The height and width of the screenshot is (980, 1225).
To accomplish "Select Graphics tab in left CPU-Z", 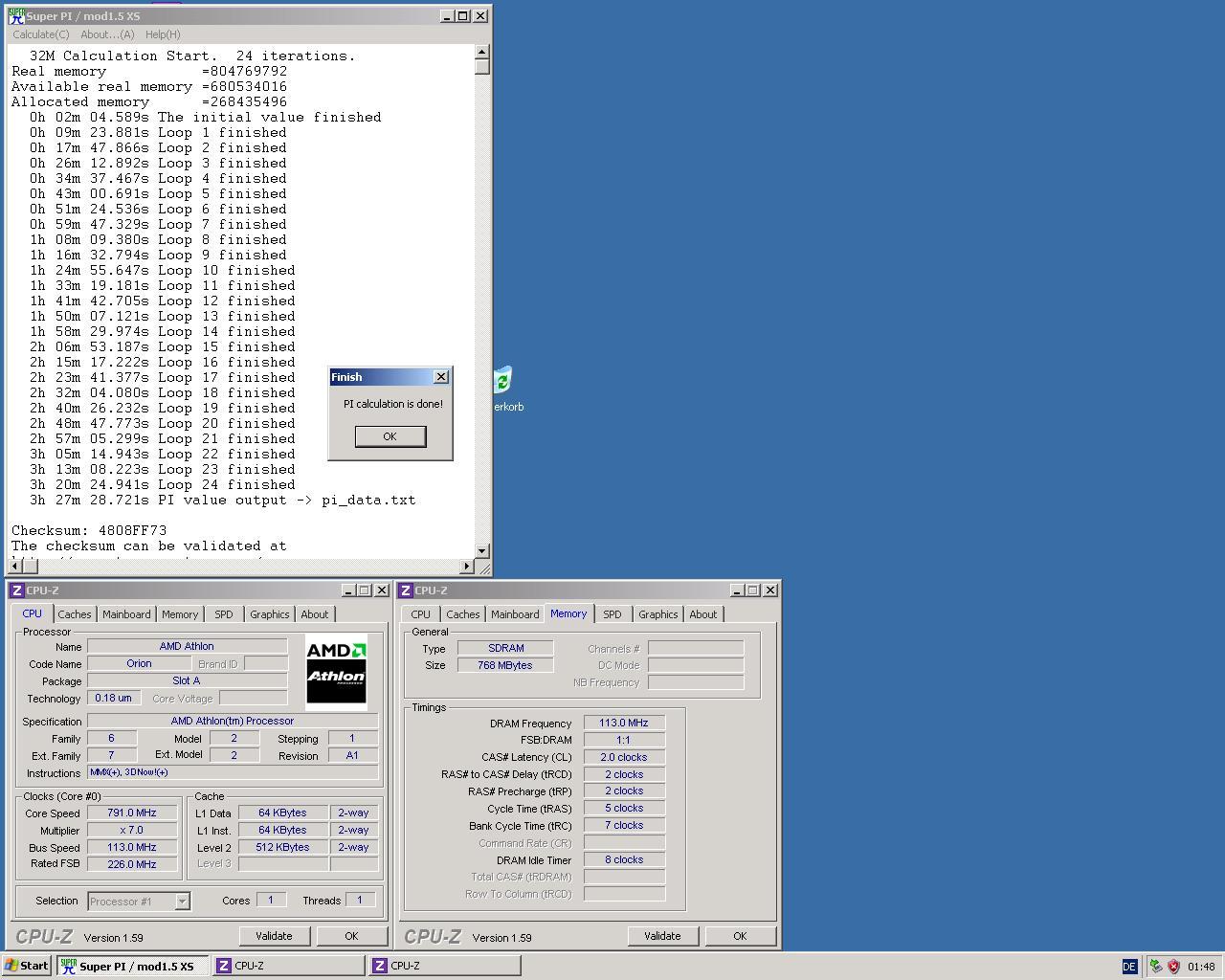I will [x=269, y=614].
